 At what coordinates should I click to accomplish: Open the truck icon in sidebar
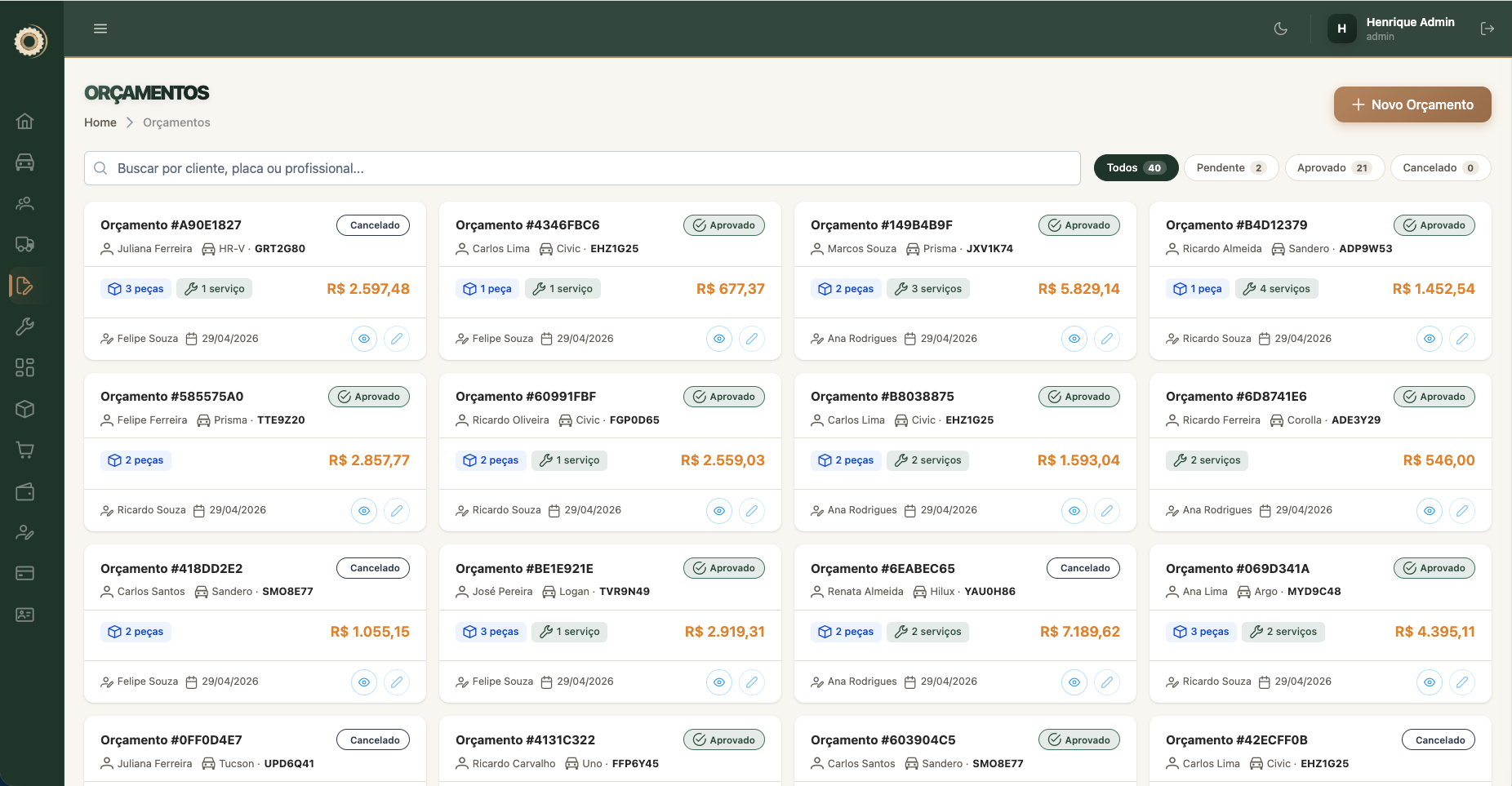25,244
